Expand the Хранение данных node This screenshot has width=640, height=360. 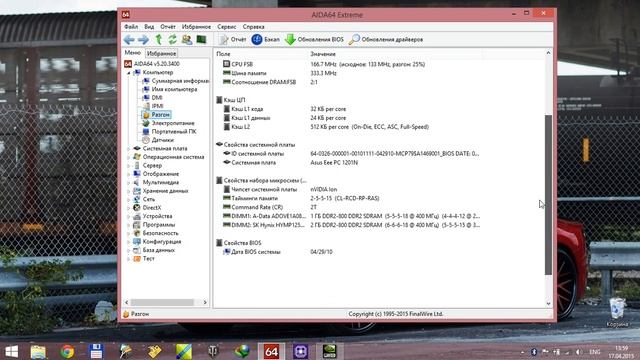[x=129, y=191]
